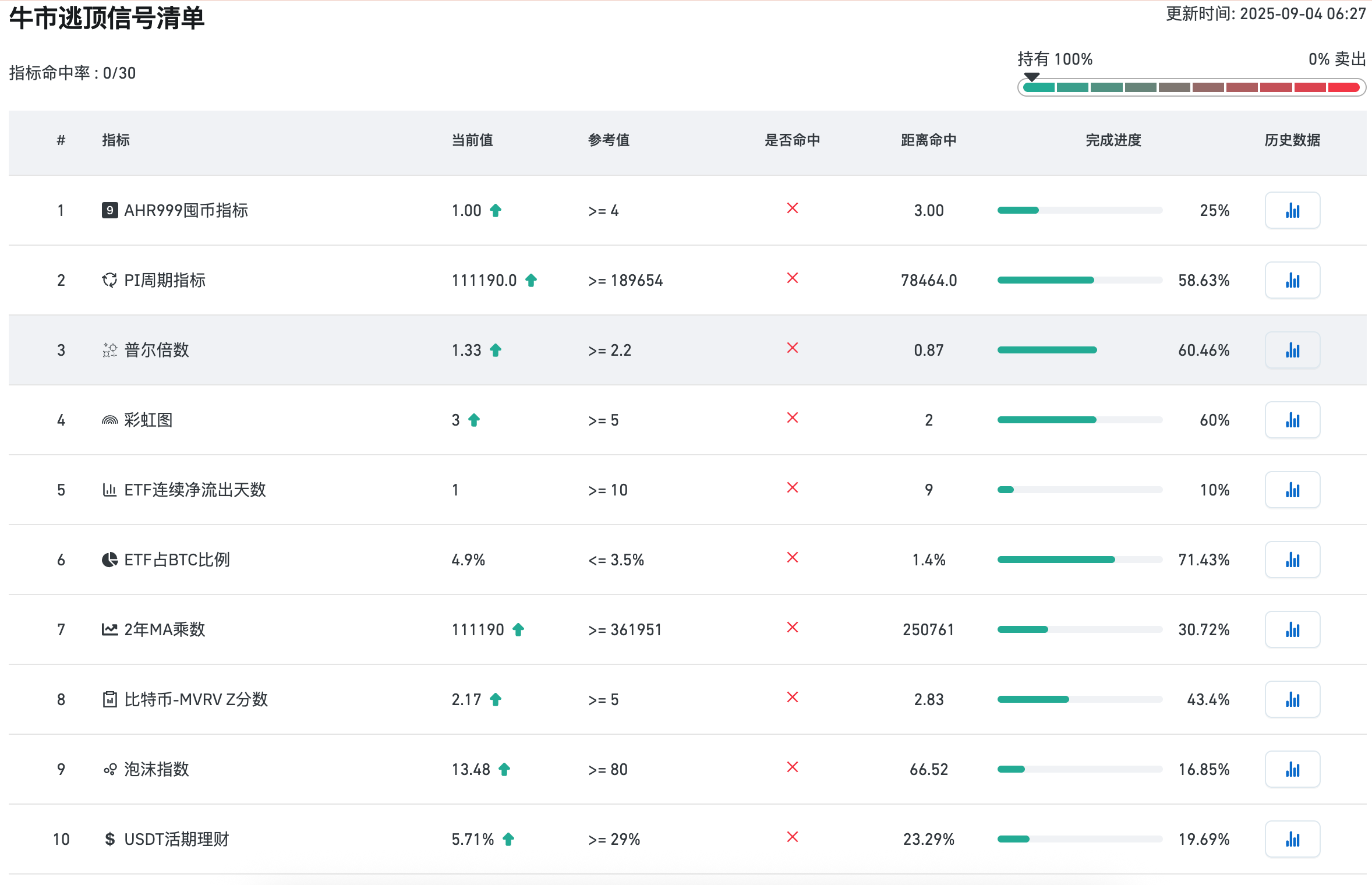Open history chart for 2年MA乘数
This screenshot has width=1372, height=885.
(x=1292, y=629)
